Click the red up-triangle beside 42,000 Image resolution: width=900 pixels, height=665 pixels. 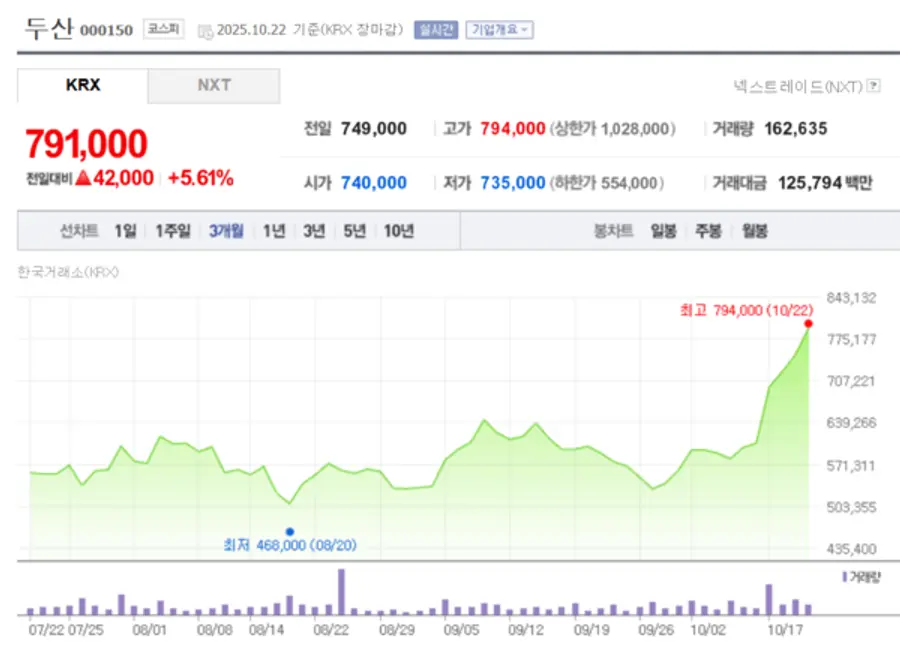tap(83, 178)
